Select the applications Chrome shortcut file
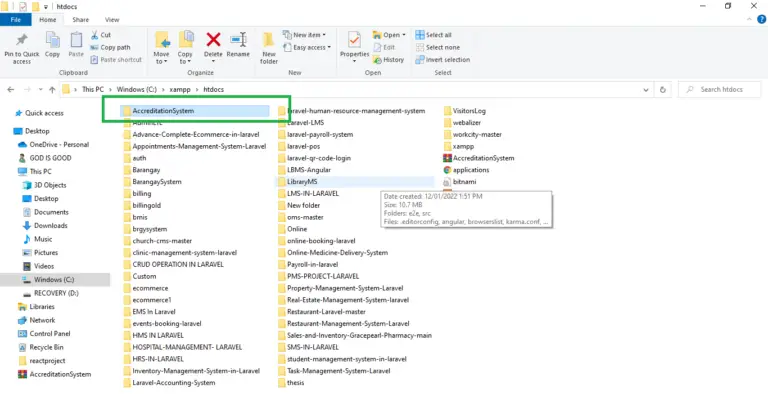Image resolution: width=768 pixels, height=394 pixels. [x=466, y=170]
